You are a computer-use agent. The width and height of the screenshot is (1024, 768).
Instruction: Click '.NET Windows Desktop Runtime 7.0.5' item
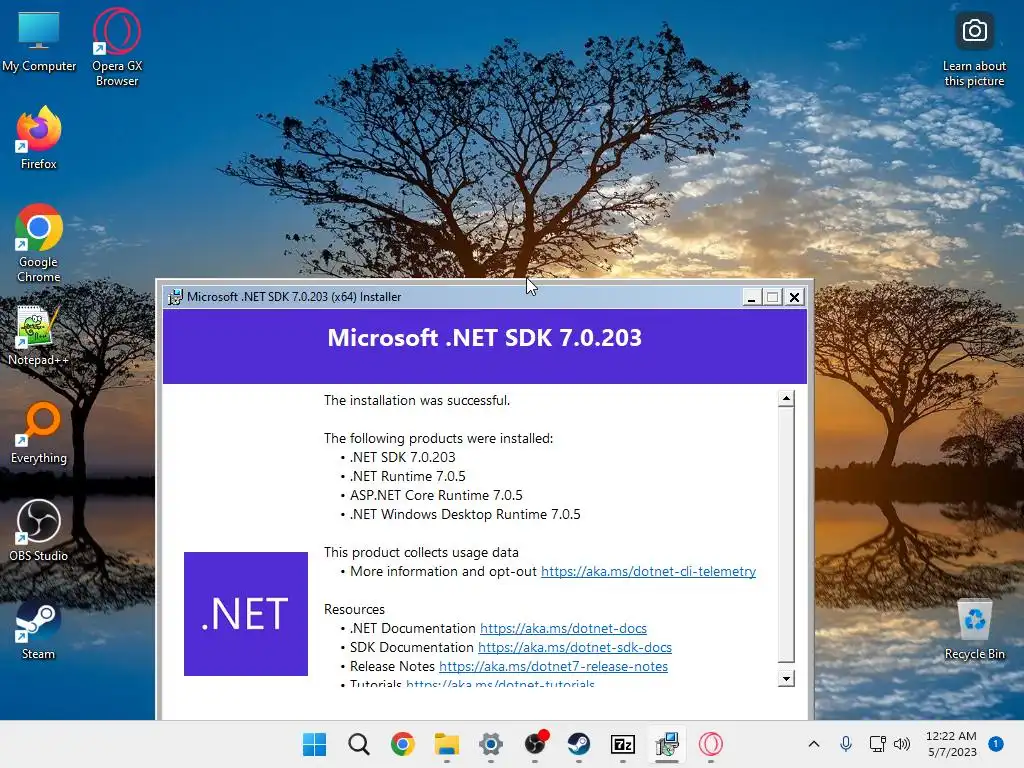pyautogui.click(x=465, y=514)
